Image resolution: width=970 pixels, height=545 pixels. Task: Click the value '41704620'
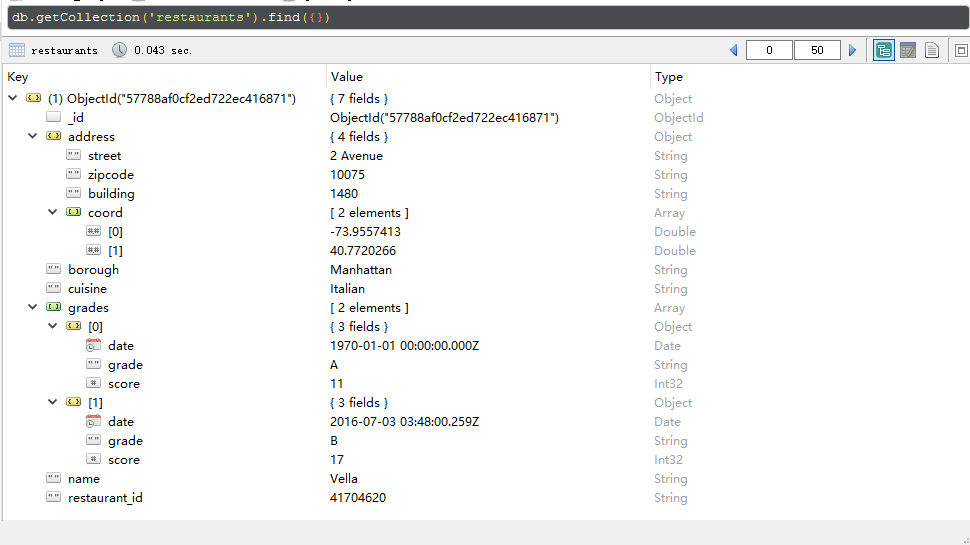coord(358,497)
